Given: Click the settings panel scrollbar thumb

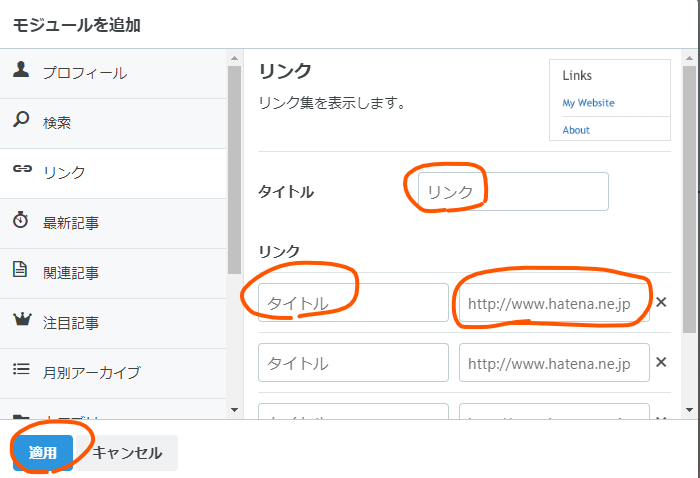Looking at the screenshot, I should tap(689, 199).
